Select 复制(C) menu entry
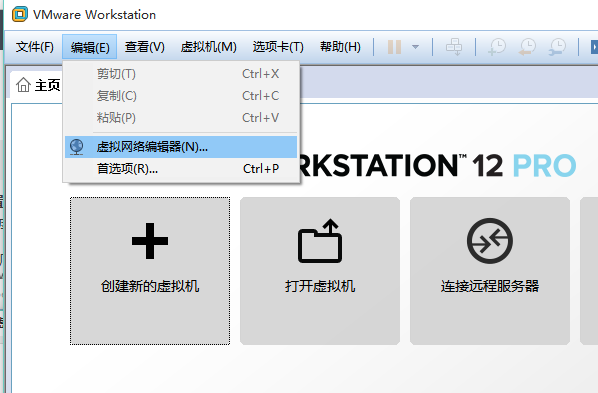Image resolution: width=598 pixels, height=393 pixels. click(181, 96)
